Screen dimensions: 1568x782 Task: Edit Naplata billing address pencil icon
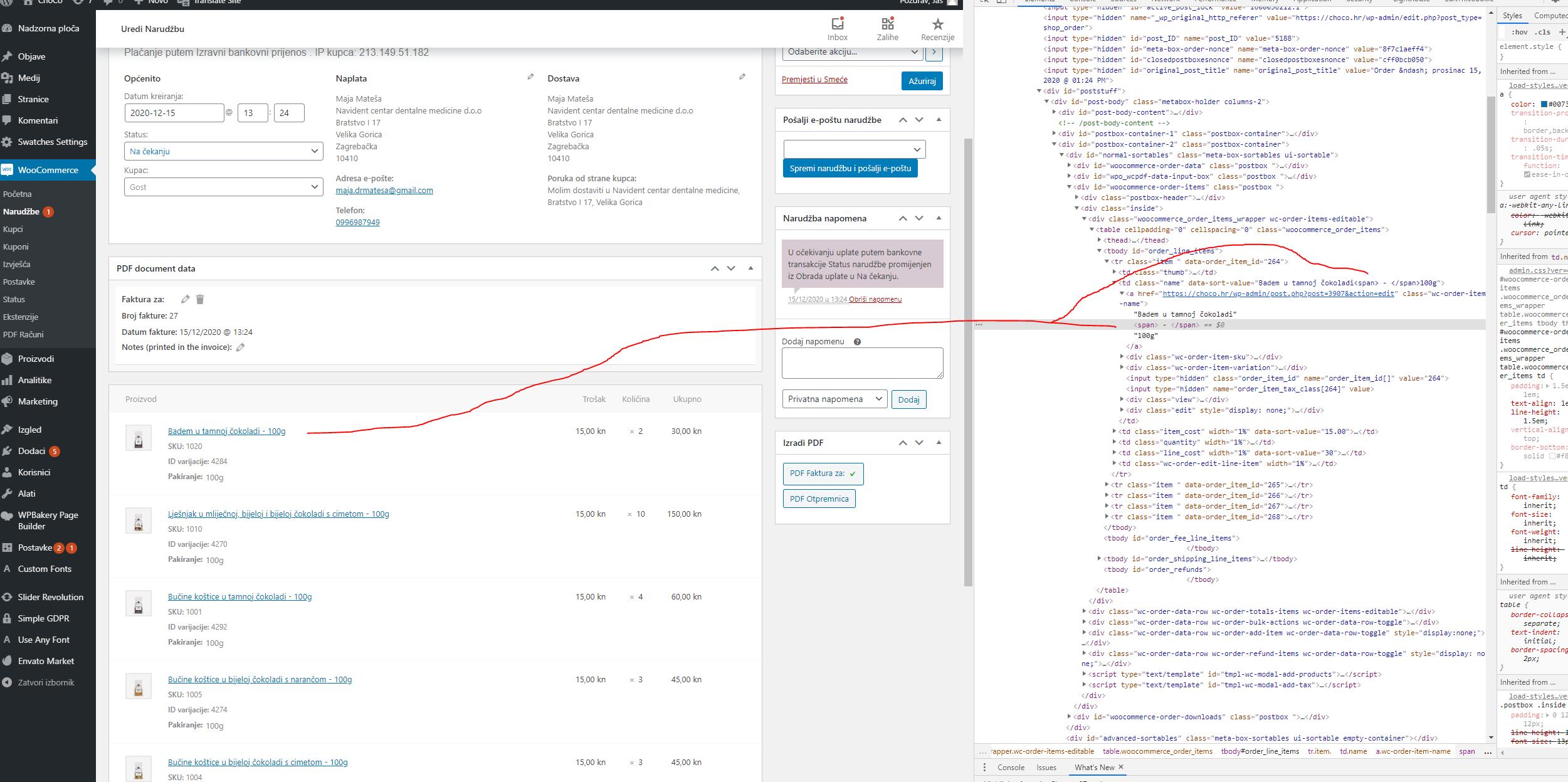pos(530,77)
